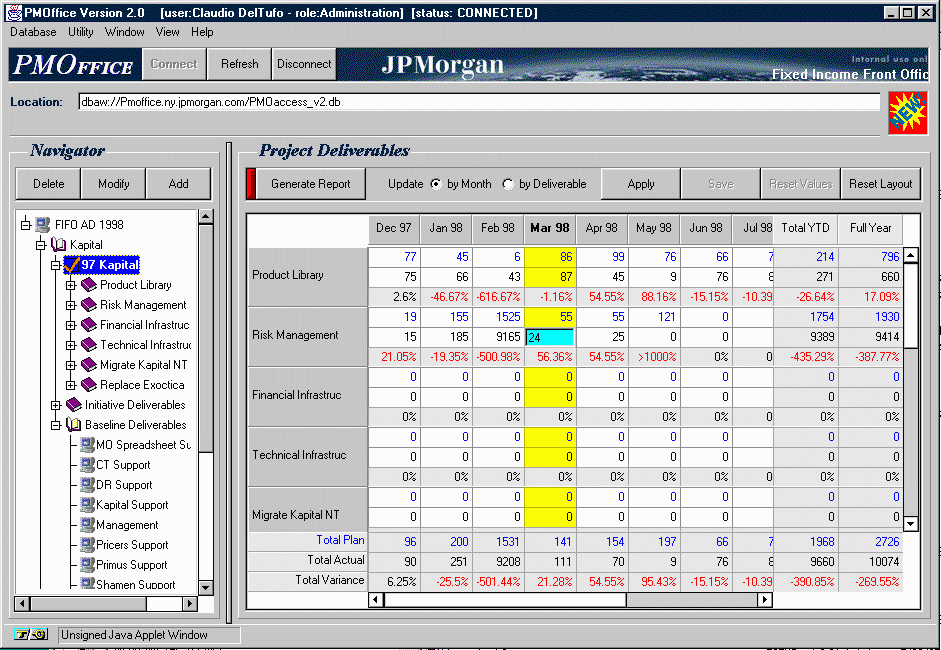Open the Help menu

pos(202,32)
